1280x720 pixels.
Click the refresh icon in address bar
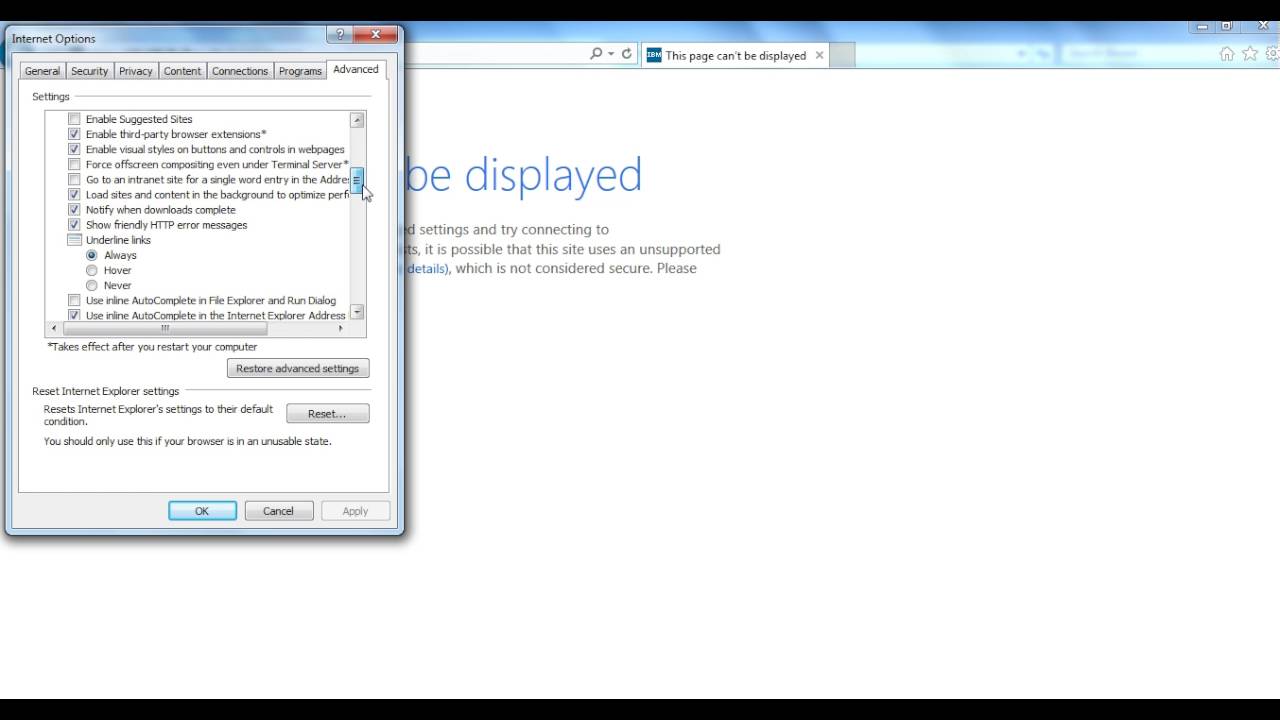[x=627, y=54]
